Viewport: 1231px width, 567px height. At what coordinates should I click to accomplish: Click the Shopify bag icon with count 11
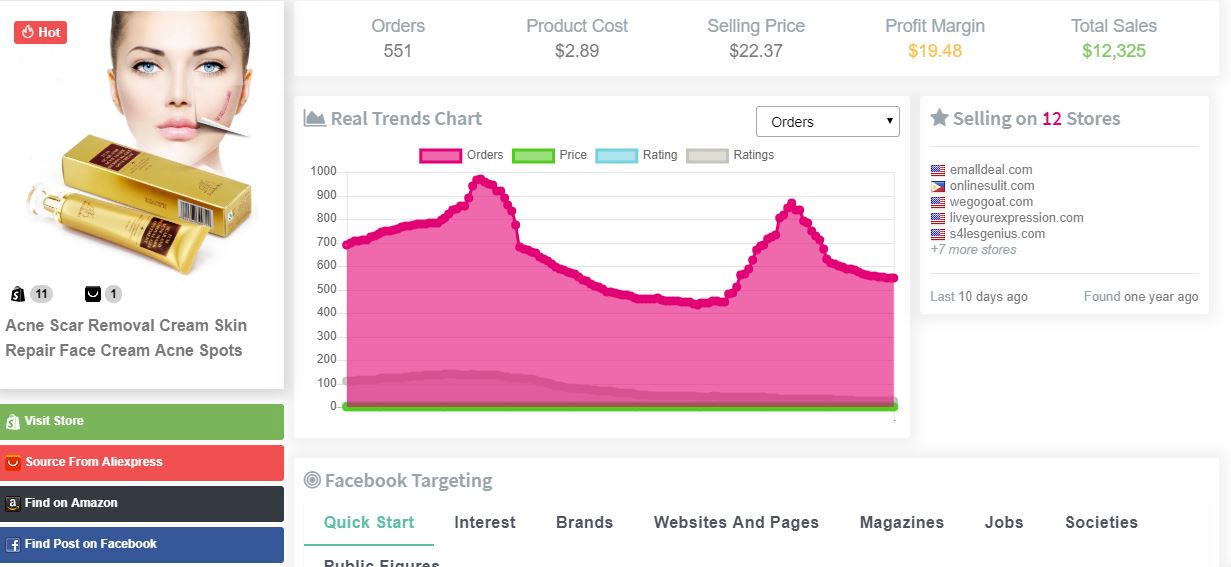17,294
